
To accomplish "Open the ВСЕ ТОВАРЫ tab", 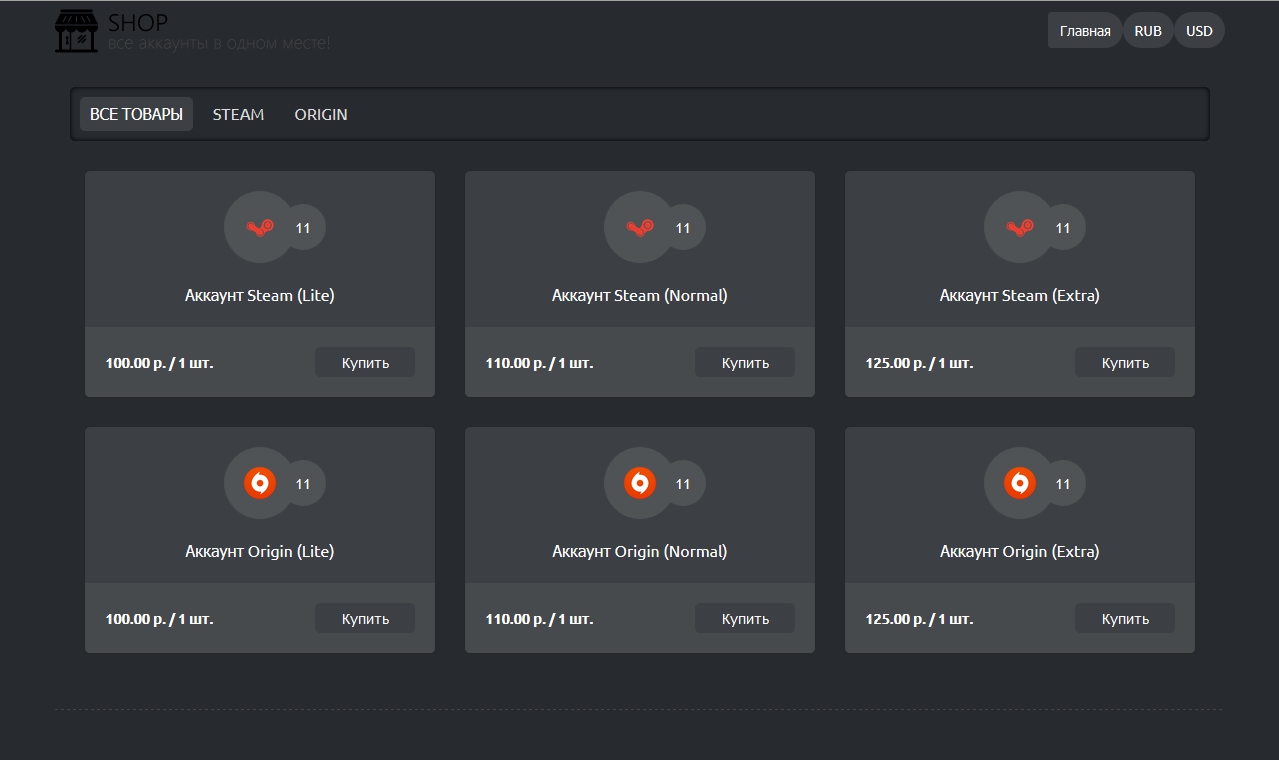I will (136, 114).
